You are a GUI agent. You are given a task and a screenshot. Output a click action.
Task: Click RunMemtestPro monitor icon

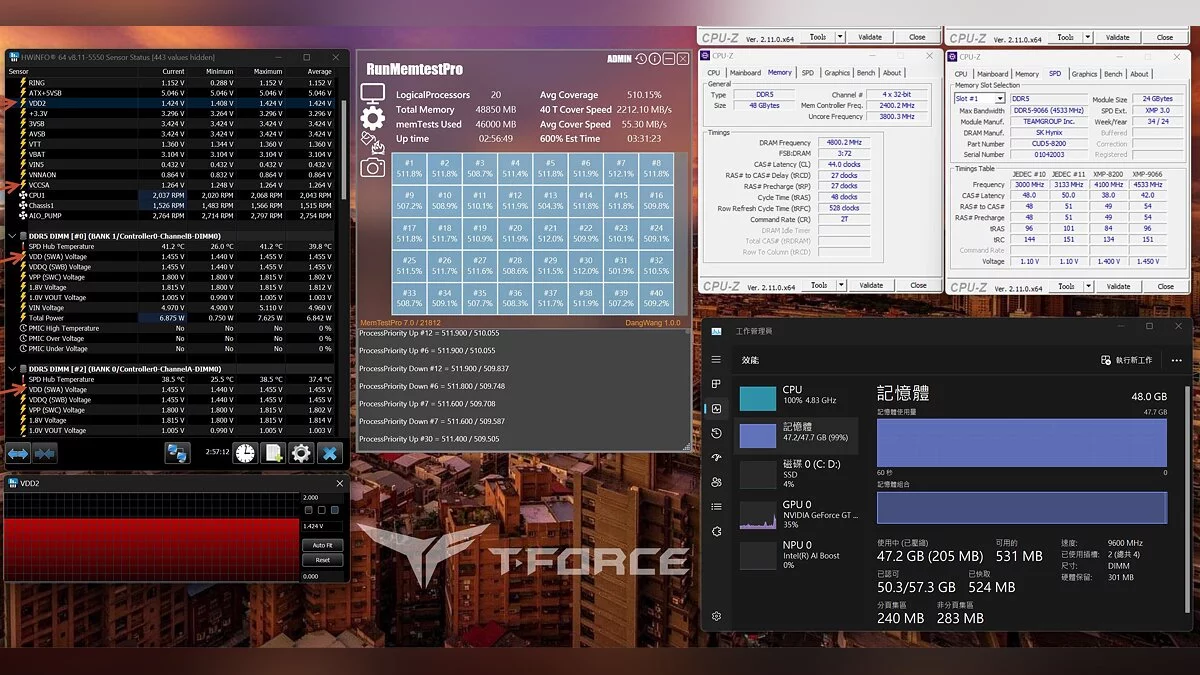[x=373, y=95]
